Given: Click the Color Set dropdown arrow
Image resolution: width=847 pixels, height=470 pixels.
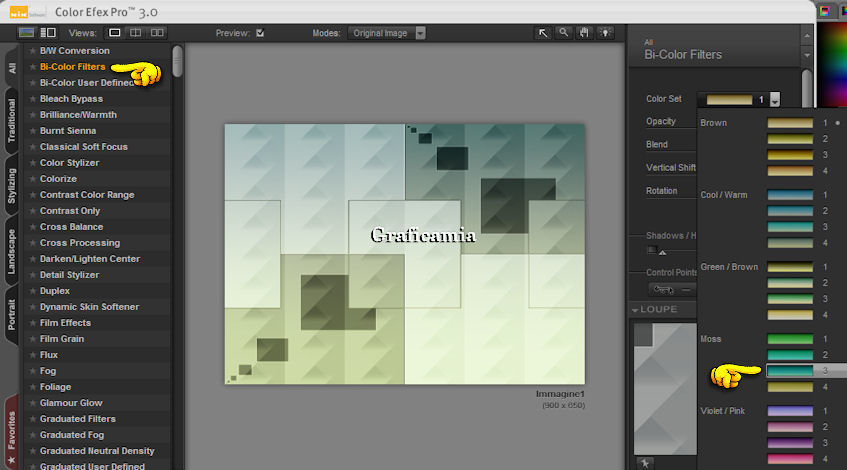Looking at the screenshot, I should pyautogui.click(x=774, y=100).
